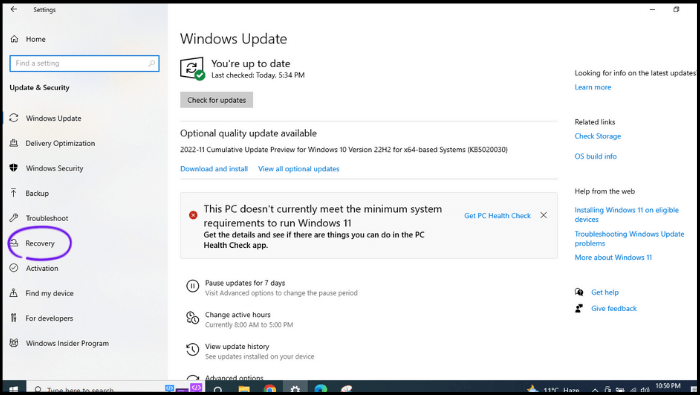The height and width of the screenshot is (395, 700).
Task: Click the Get PC Health Check link
Action: [x=497, y=216]
